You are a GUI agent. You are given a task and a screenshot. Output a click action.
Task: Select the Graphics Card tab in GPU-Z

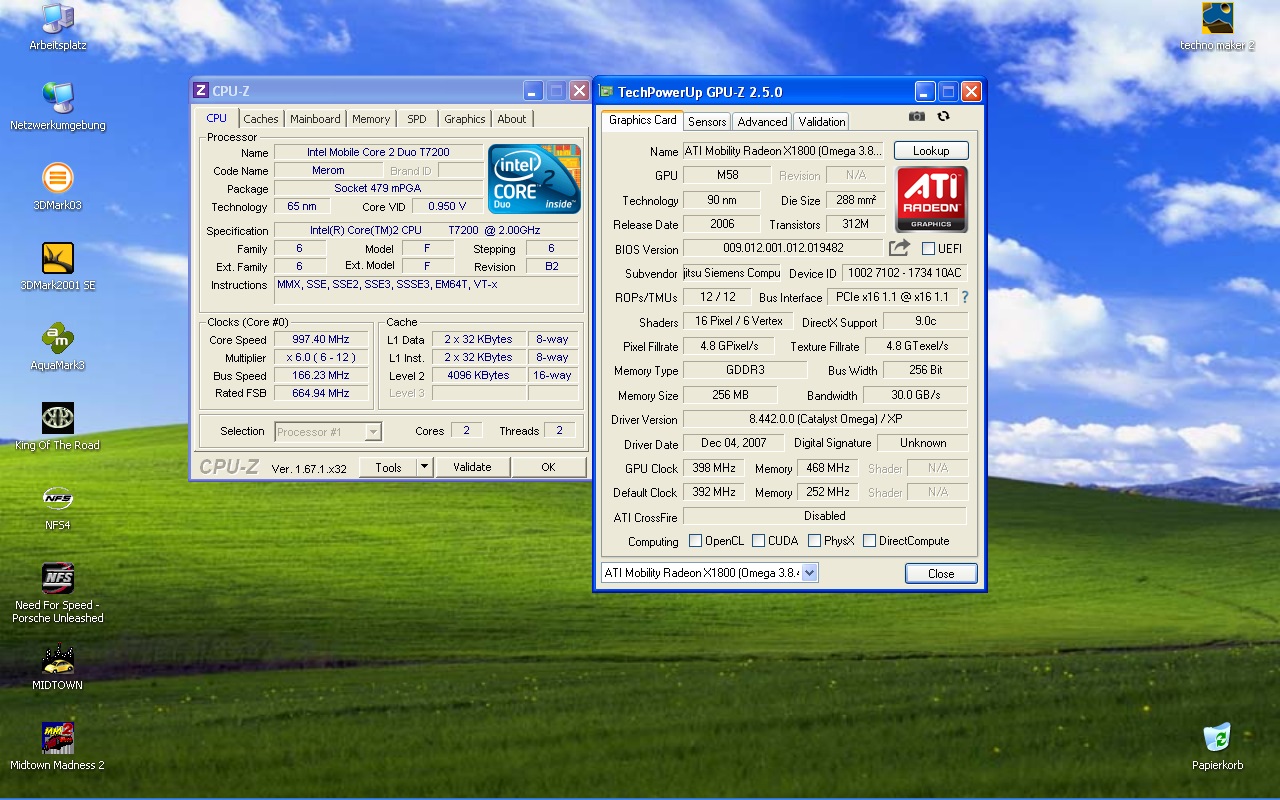coord(643,120)
